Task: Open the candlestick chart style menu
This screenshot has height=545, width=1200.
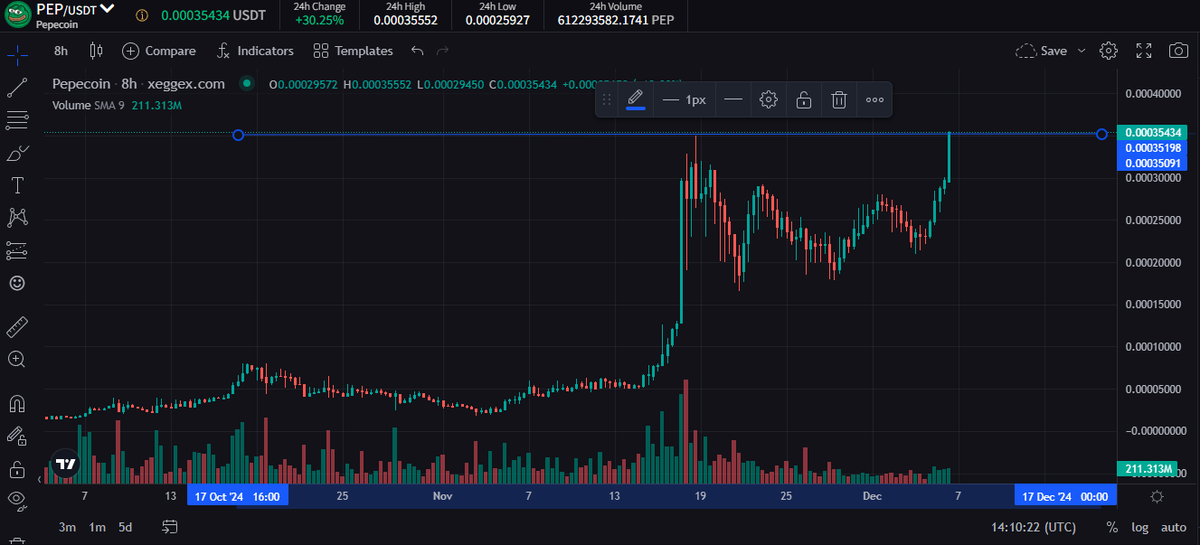Action: click(x=96, y=50)
